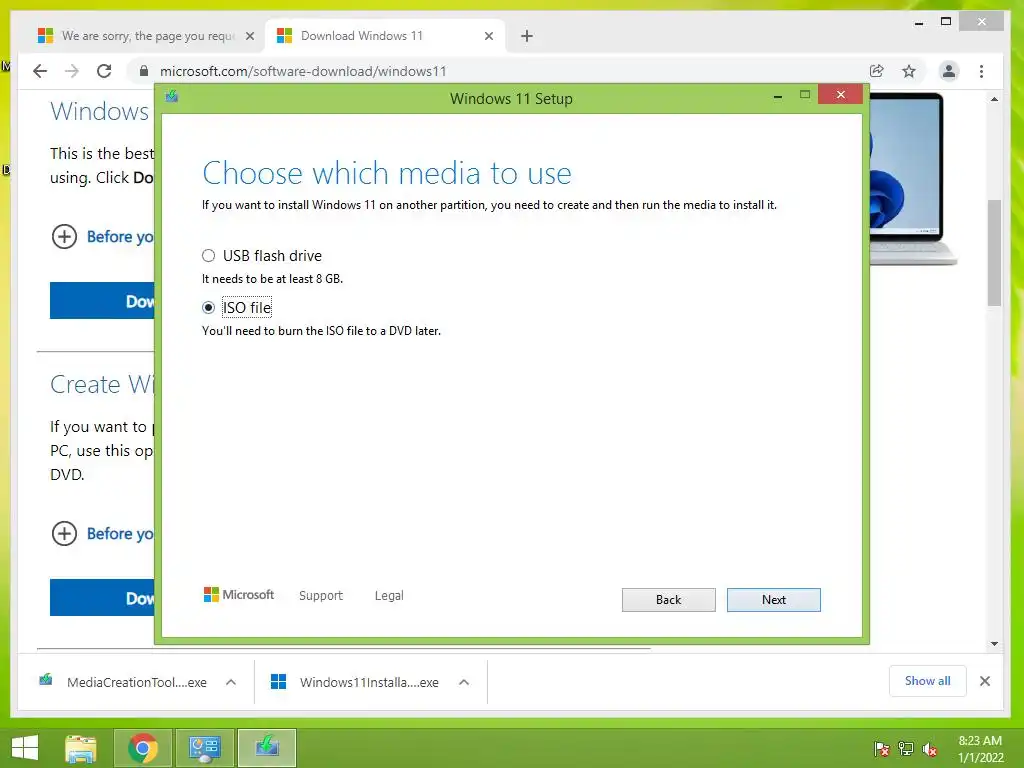1024x768 pixels.
Task: Click the Back button in Setup
Action: [668, 600]
